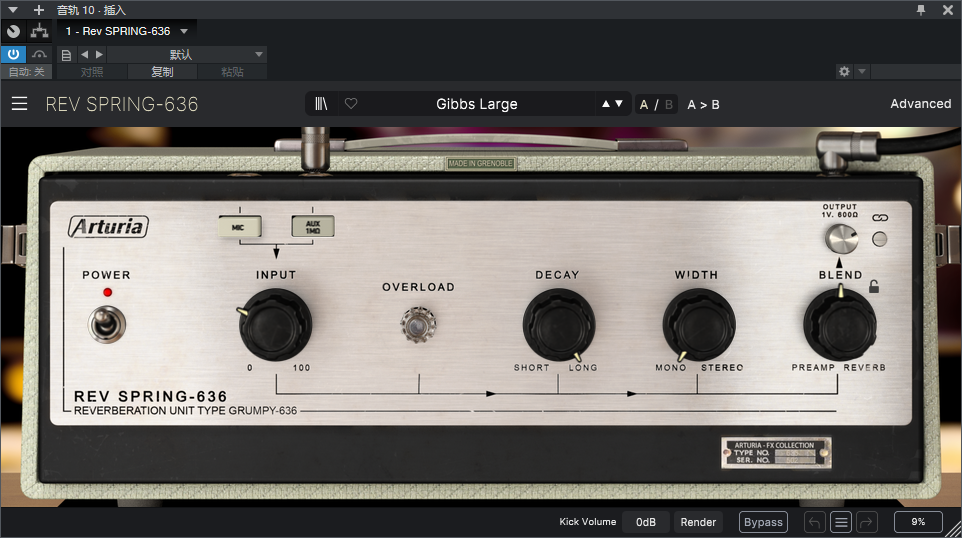The image size is (962, 538).
Task: Switch to preset slot B
Action: tap(669, 104)
